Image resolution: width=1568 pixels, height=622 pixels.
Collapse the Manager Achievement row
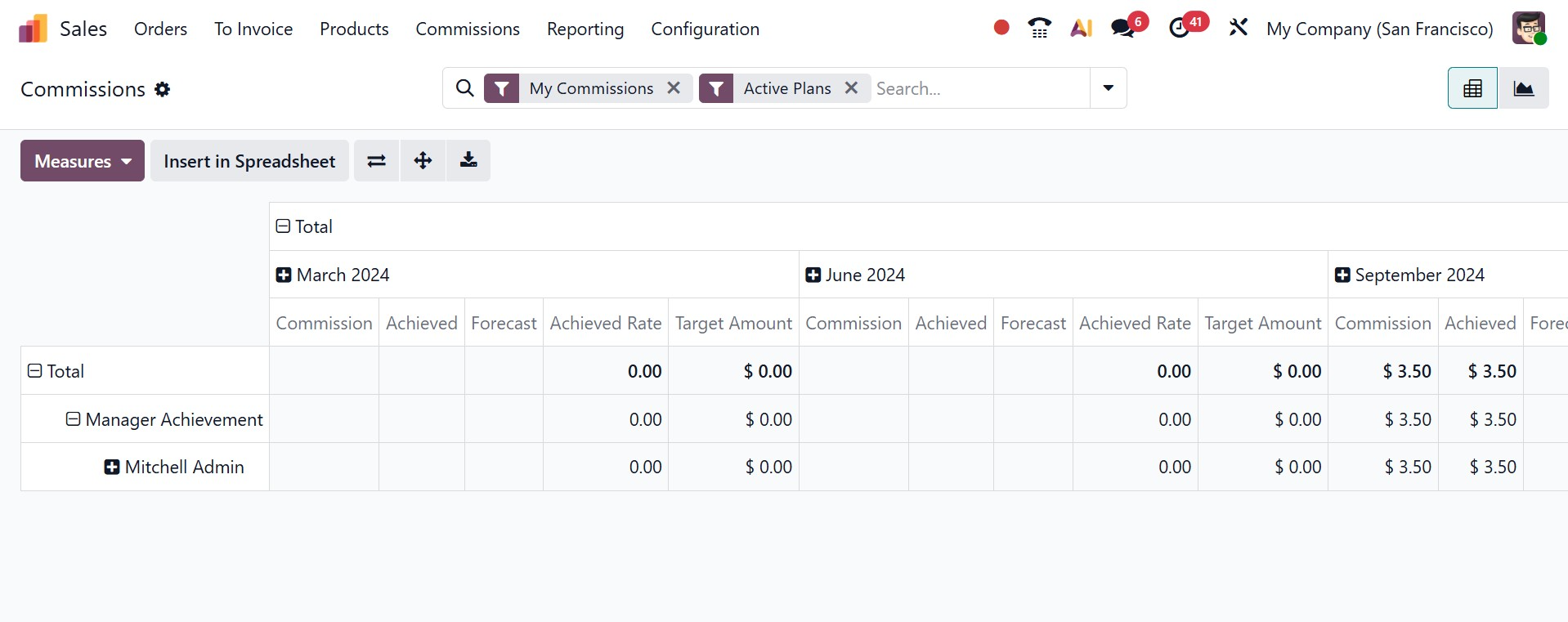(74, 419)
